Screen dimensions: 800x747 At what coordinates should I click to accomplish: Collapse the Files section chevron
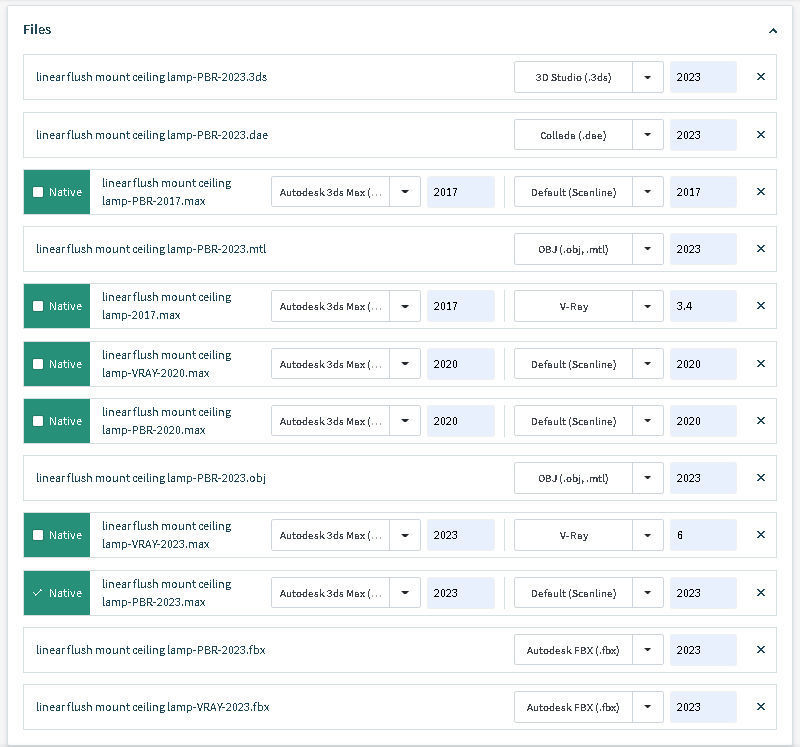773,31
